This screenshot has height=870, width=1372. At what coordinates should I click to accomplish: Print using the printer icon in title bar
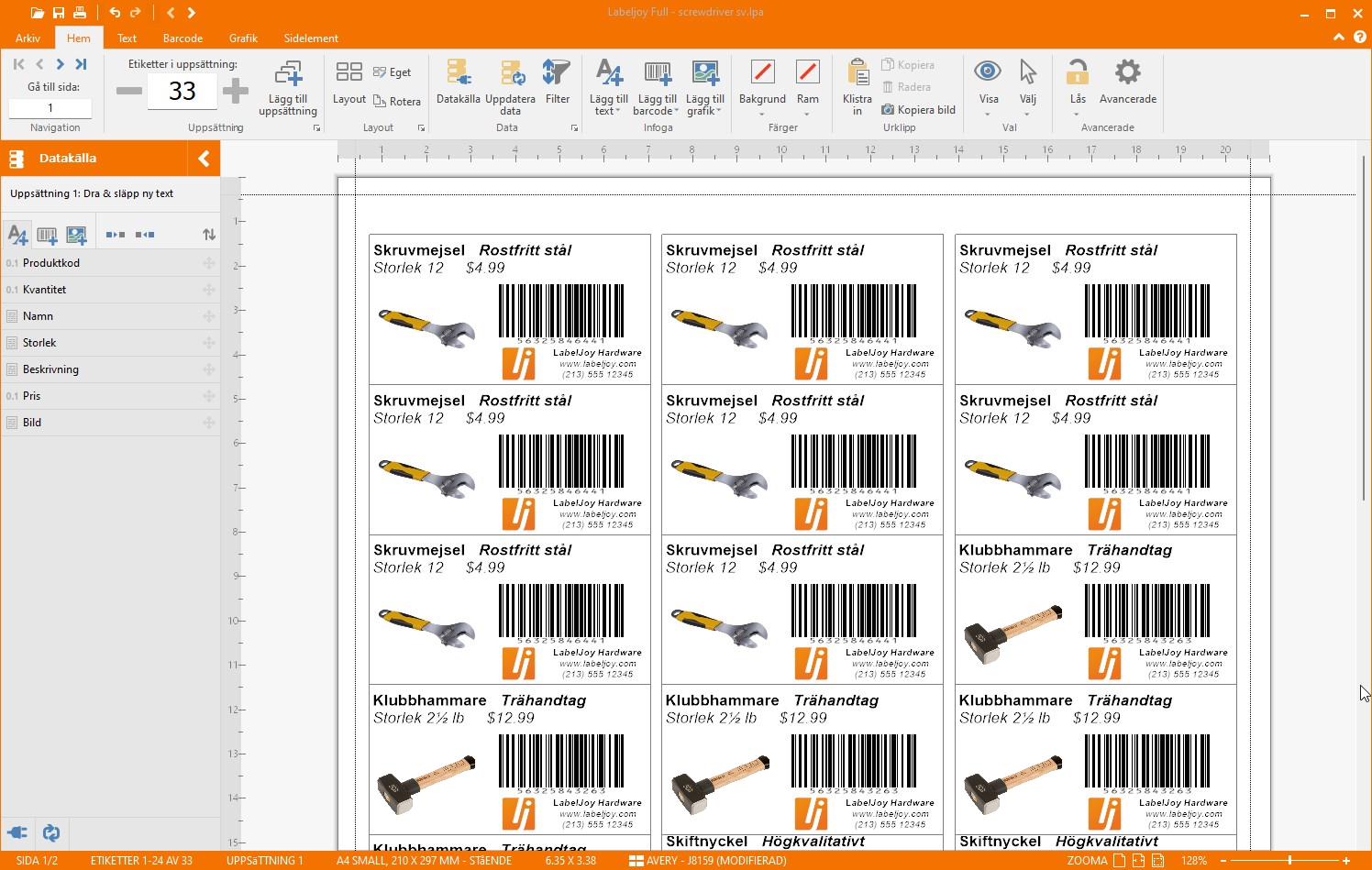pyautogui.click(x=80, y=13)
